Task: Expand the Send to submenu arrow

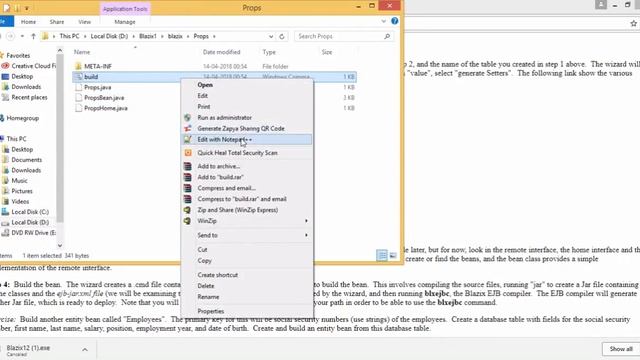Action: 306,235
